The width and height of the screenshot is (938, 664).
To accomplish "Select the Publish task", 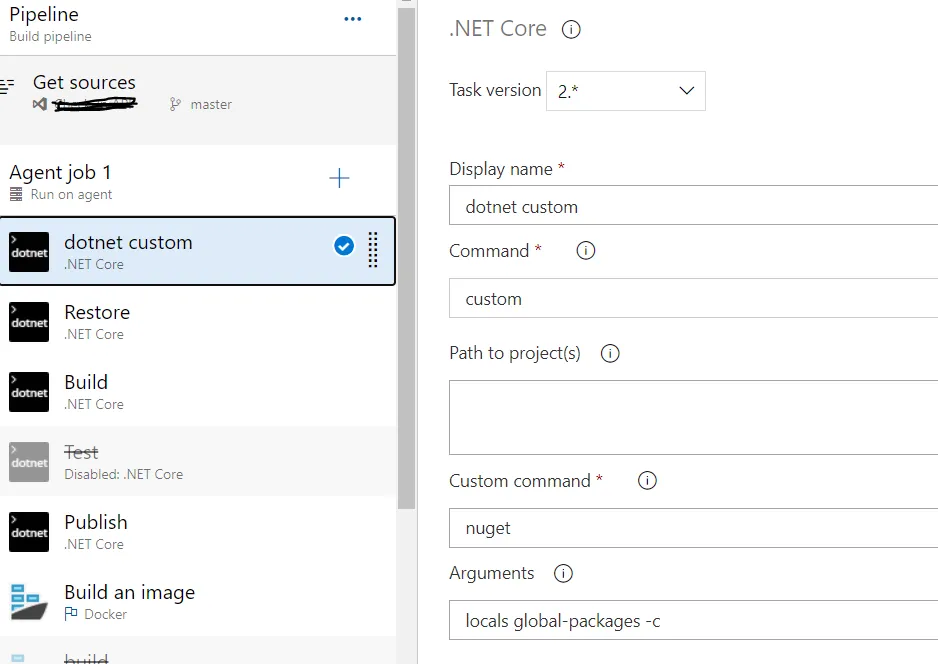I will [96, 532].
